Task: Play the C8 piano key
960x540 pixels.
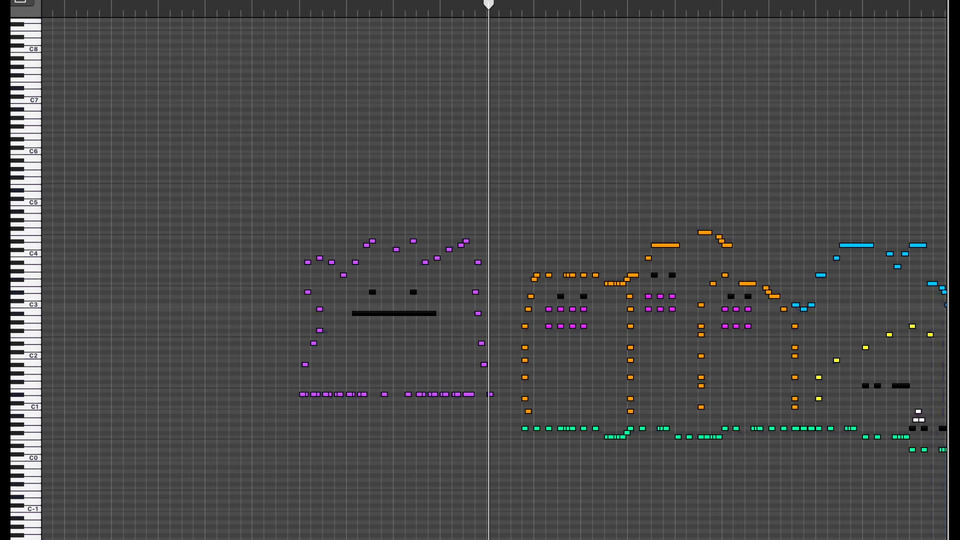Action: pos(26,49)
